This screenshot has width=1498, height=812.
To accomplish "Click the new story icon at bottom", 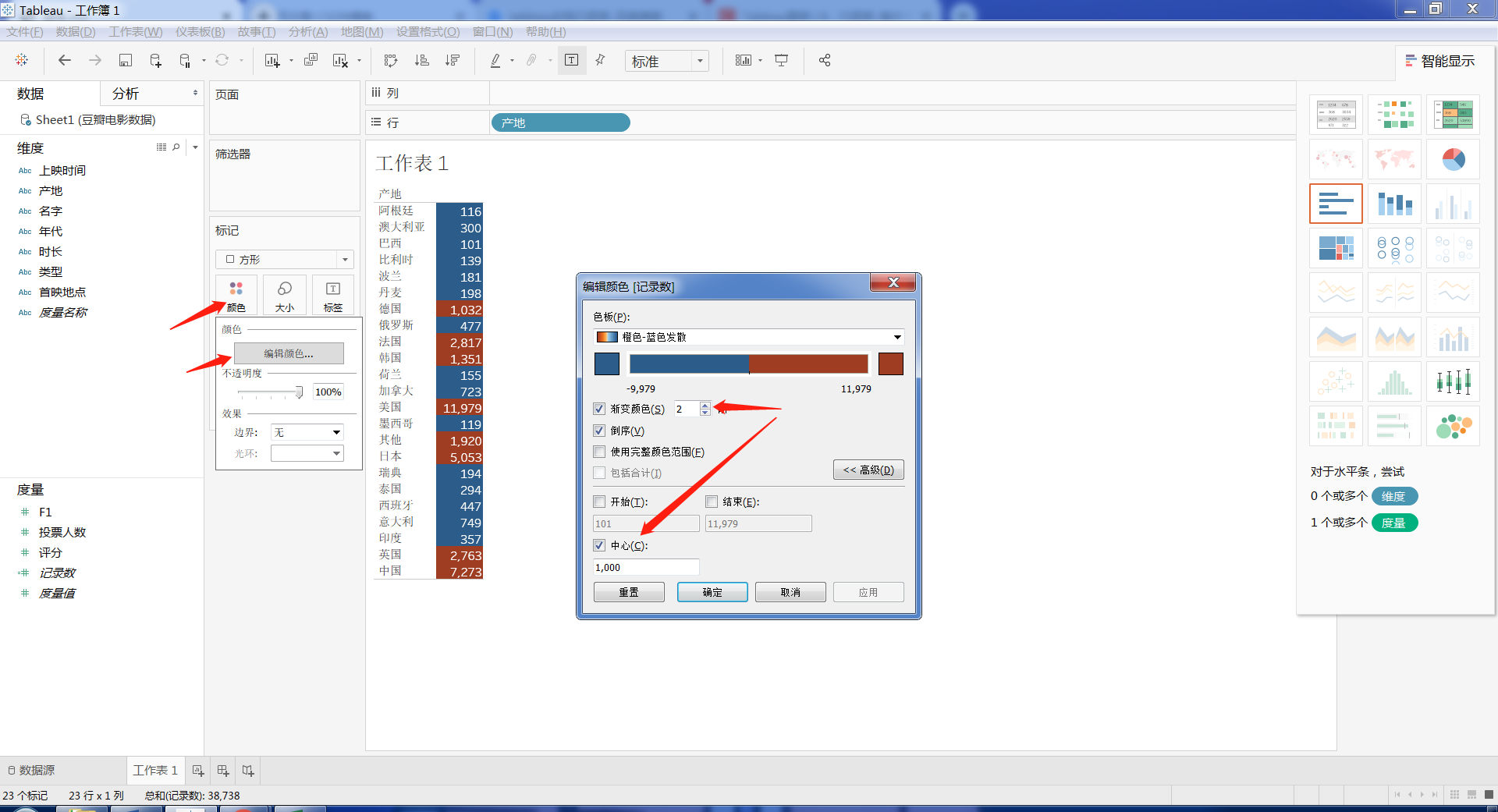I will click(248, 771).
